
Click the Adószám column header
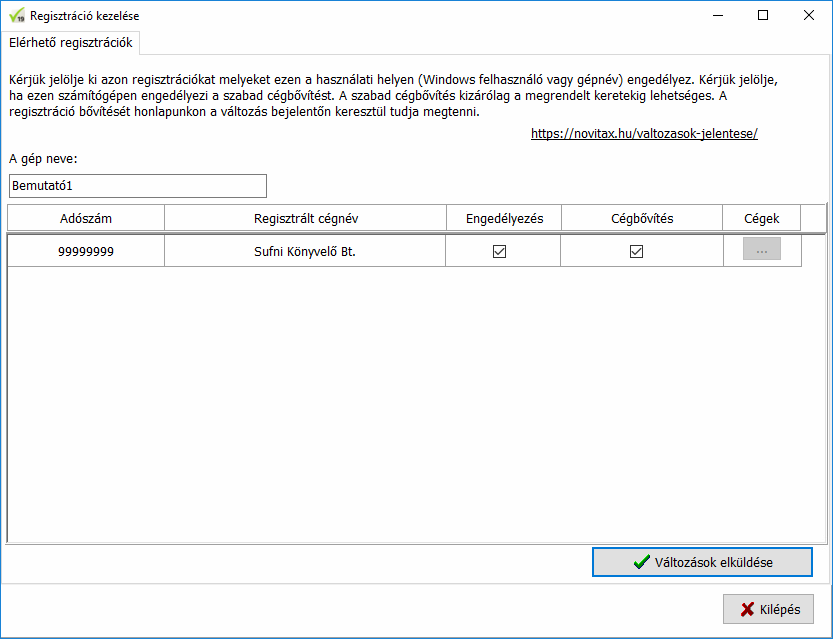tap(86, 218)
